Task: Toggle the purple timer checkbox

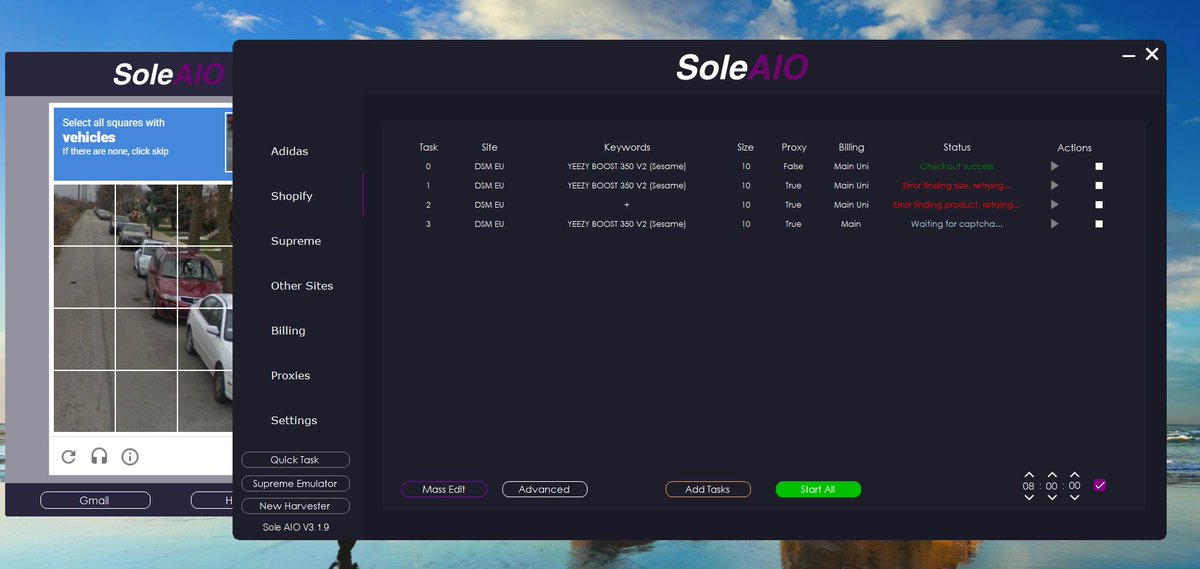Action: pos(1100,485)
